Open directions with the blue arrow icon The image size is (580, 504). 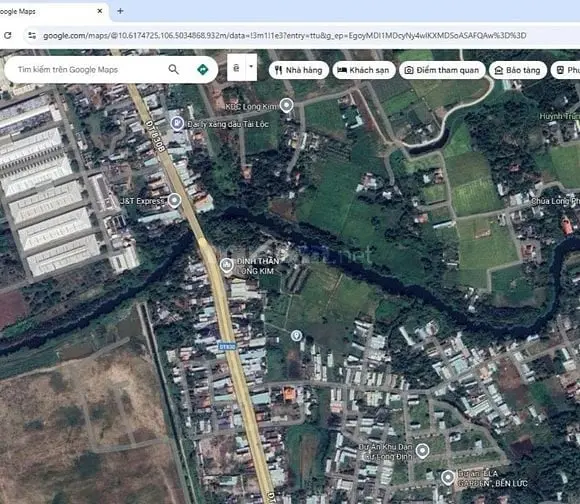click(202, 69)
